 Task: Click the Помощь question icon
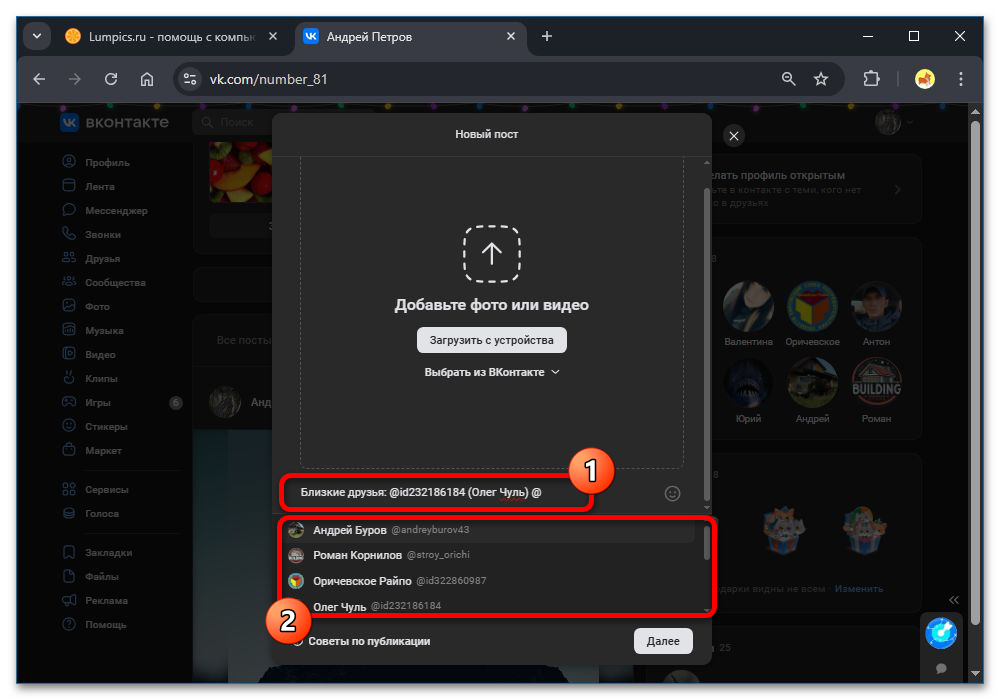pos(69,624)
